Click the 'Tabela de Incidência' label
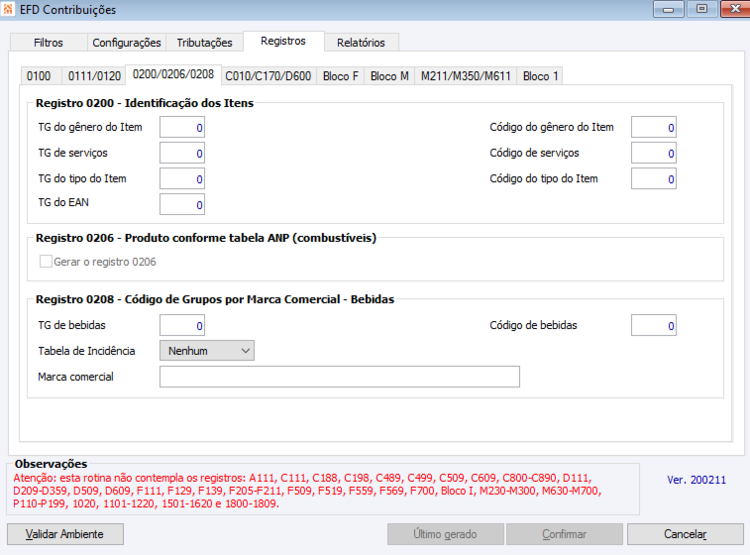Viewport: 750px width, 555px height. [x=87, y=351]
